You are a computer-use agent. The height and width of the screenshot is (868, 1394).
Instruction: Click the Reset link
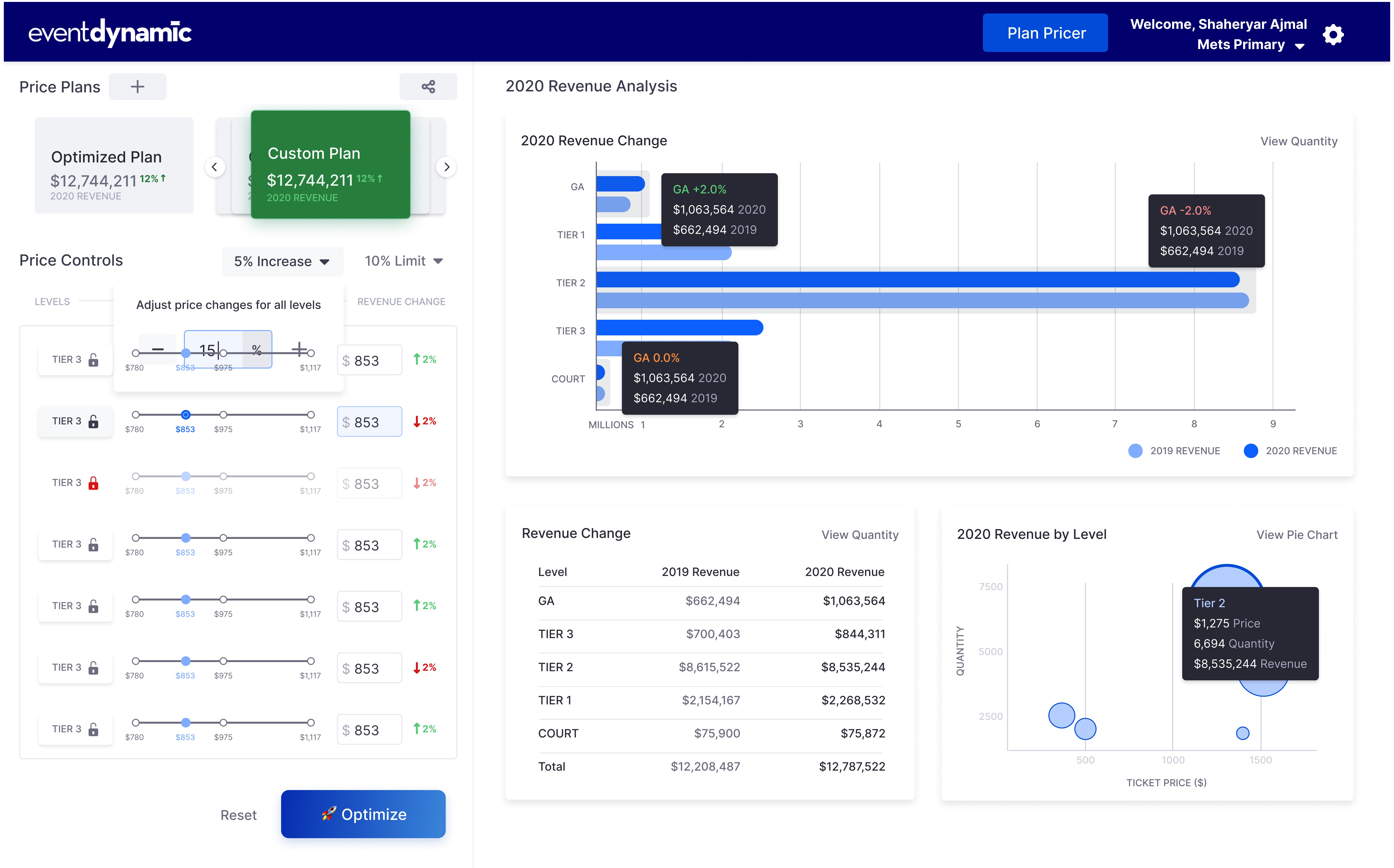[238, 815]
